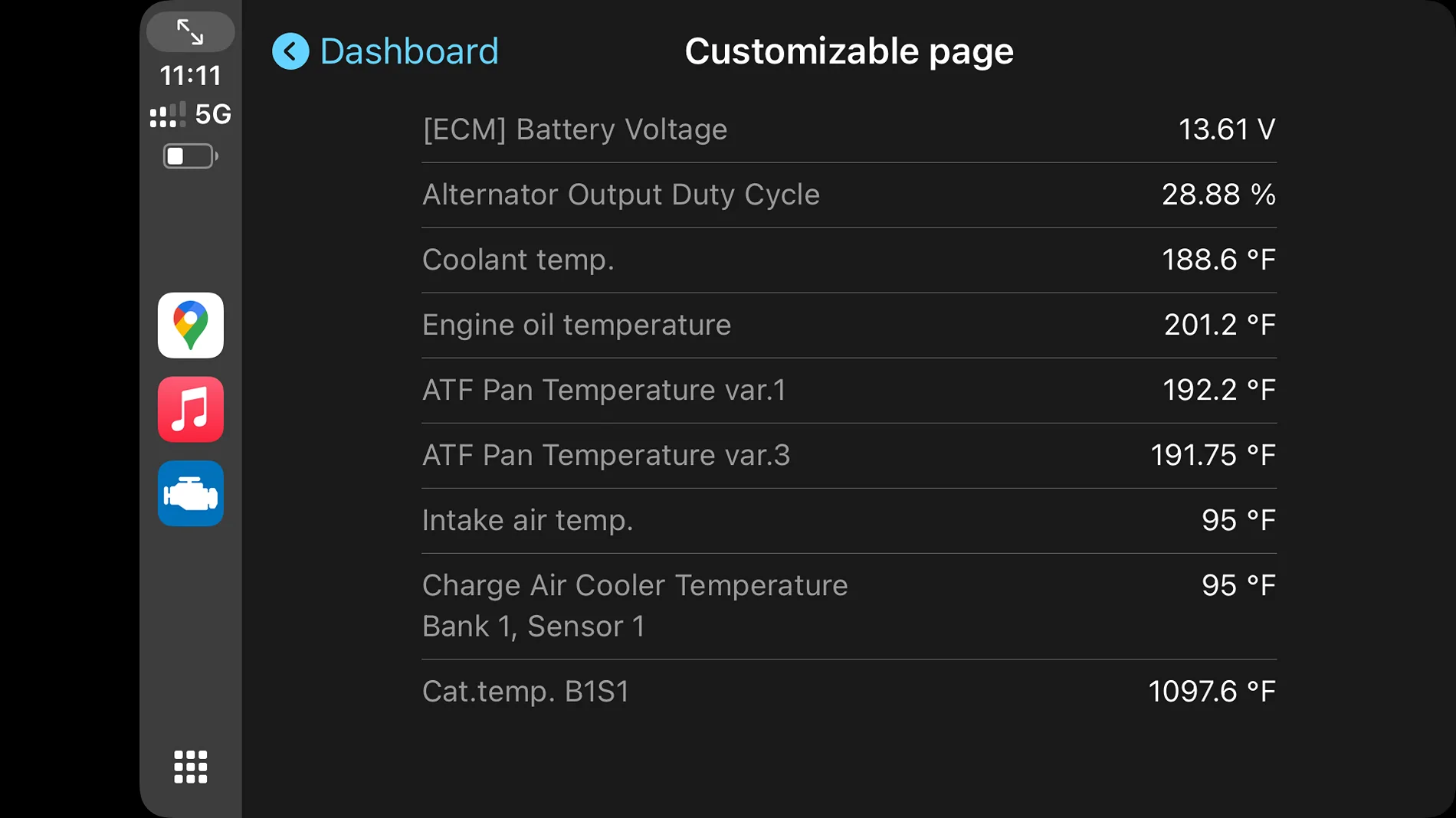
Task: Select Alternator Output Duty Cycle row
Action: 848,195
